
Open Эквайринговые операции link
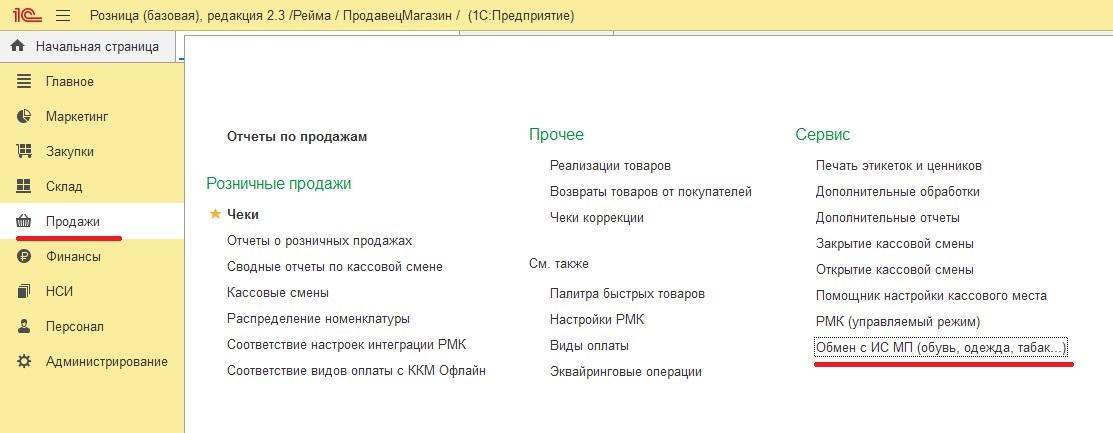(x=625, y=371)
